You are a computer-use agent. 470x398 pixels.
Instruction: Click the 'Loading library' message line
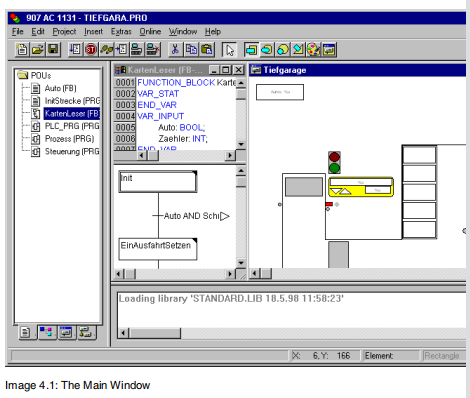point(231,298)
